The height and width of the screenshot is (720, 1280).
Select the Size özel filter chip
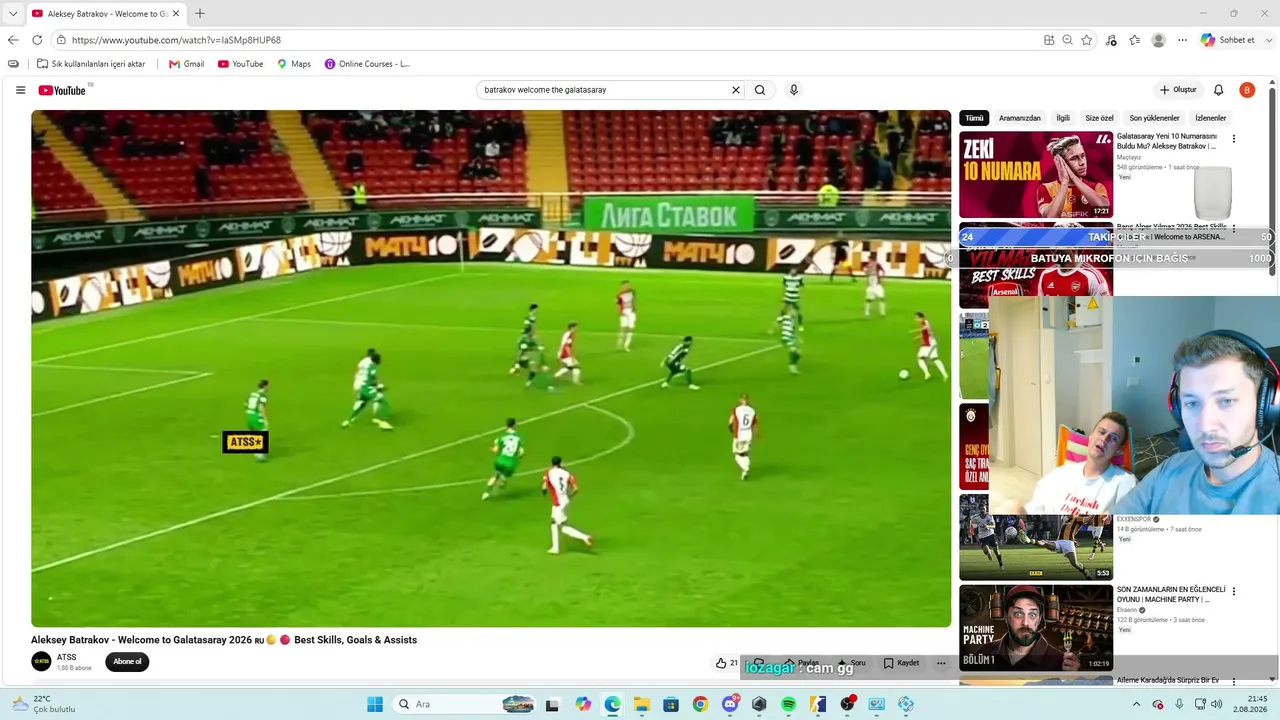tap(1099, 118)
